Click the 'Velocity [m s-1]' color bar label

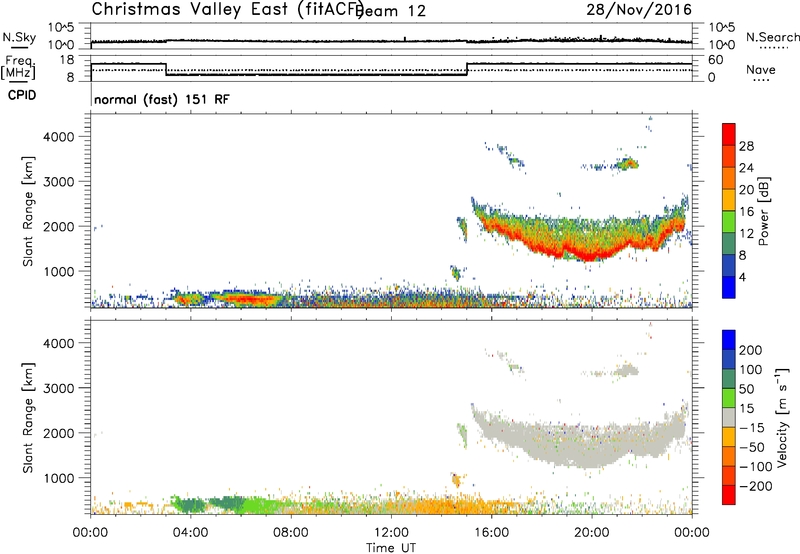[782, 417]
